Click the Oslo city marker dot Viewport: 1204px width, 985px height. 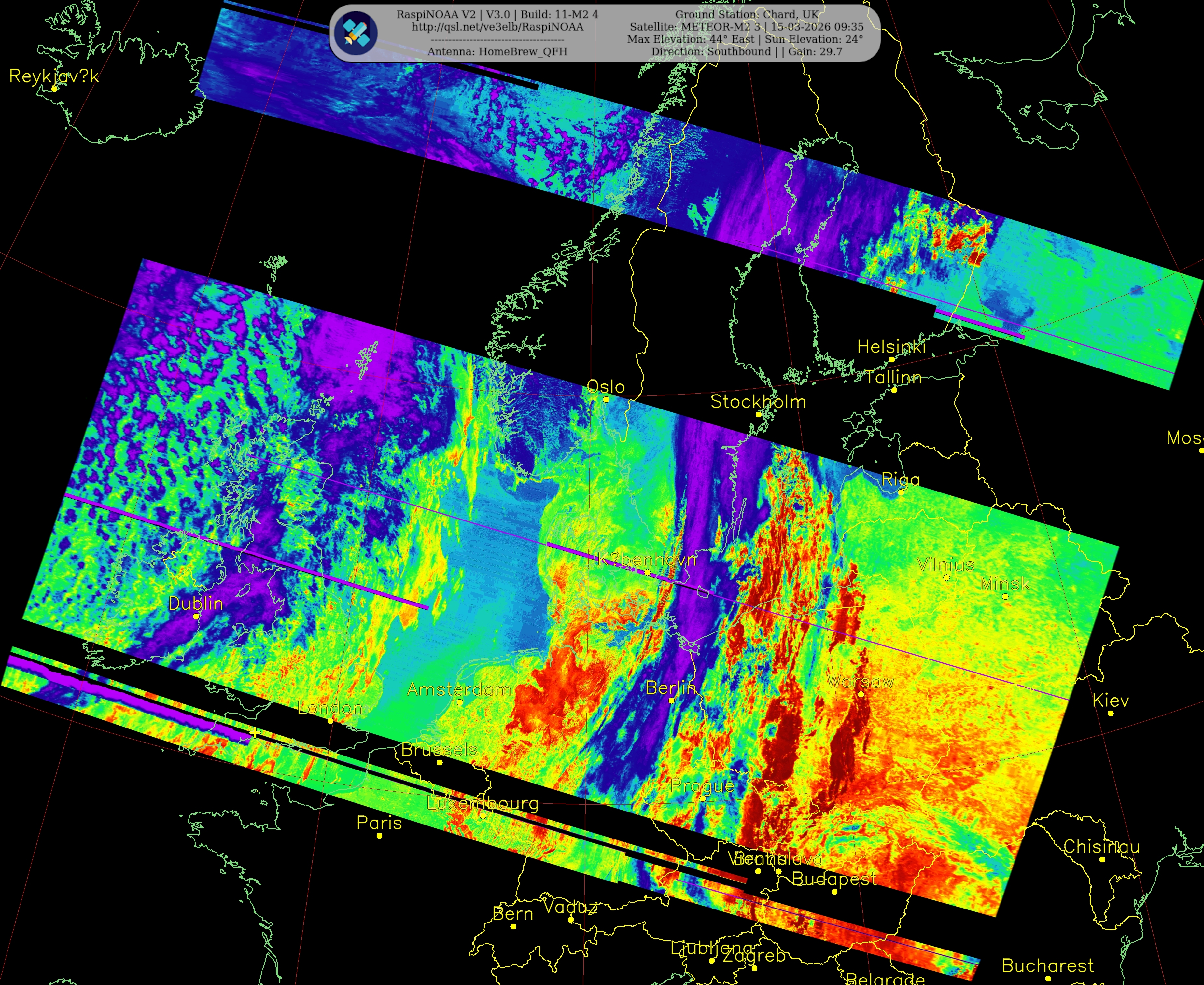(606, 399)
